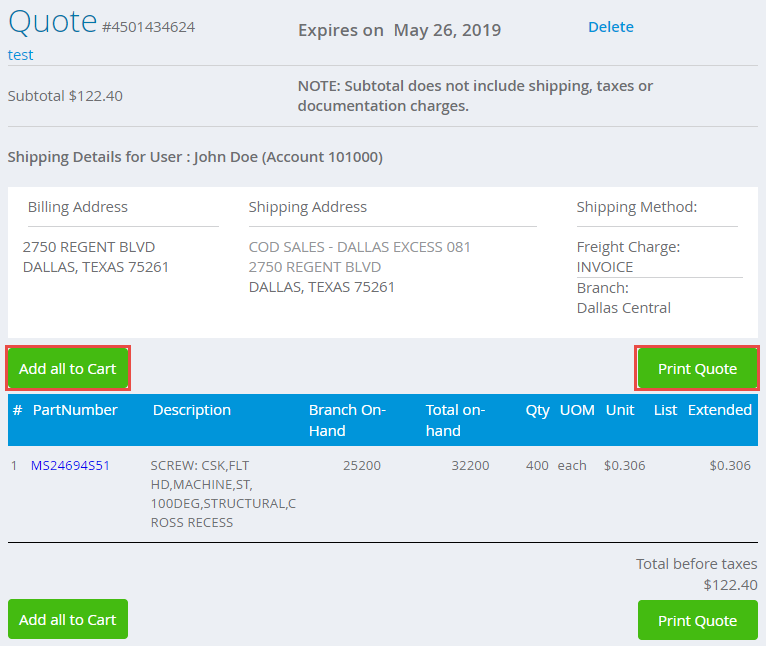
Task: Click the quantity value 400 in the row
Action: pyautogui.click(x=537, y=466)
